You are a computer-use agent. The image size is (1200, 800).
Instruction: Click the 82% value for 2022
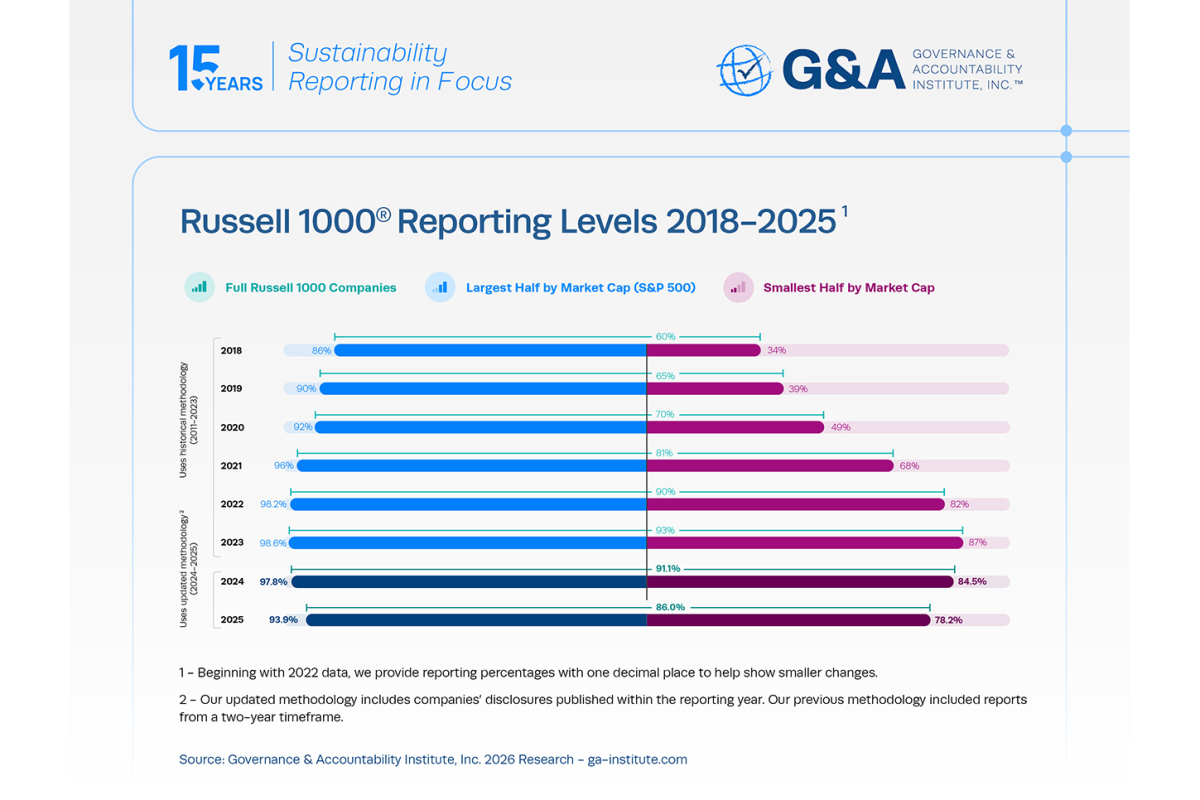[959, 505]
